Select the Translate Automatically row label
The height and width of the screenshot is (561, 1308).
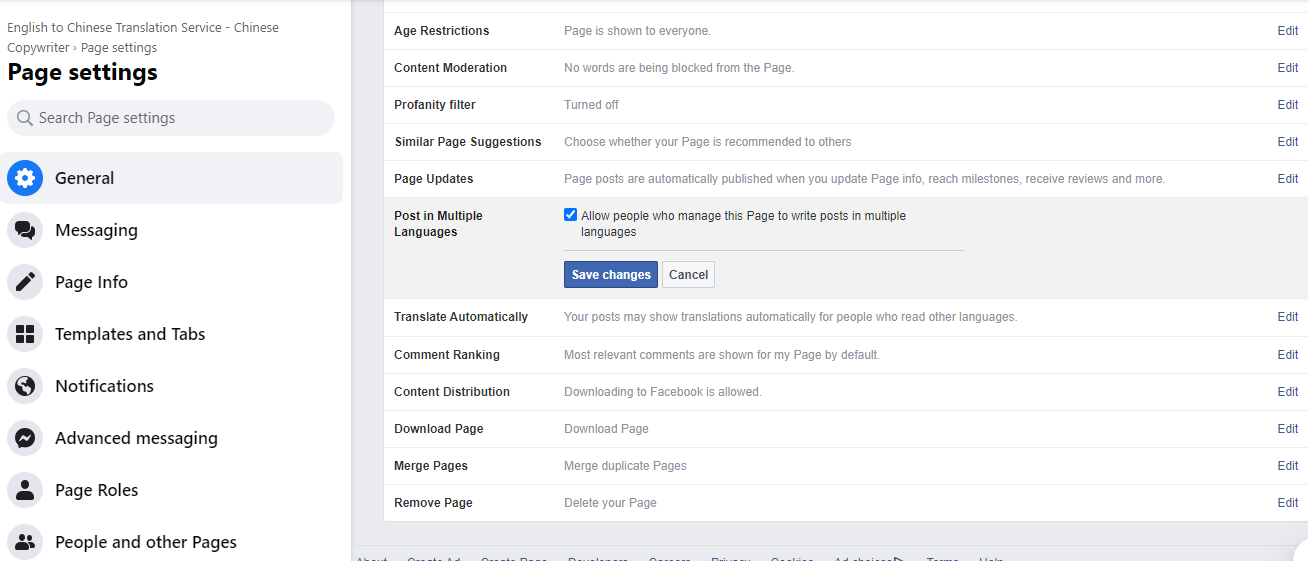[461, 317]
